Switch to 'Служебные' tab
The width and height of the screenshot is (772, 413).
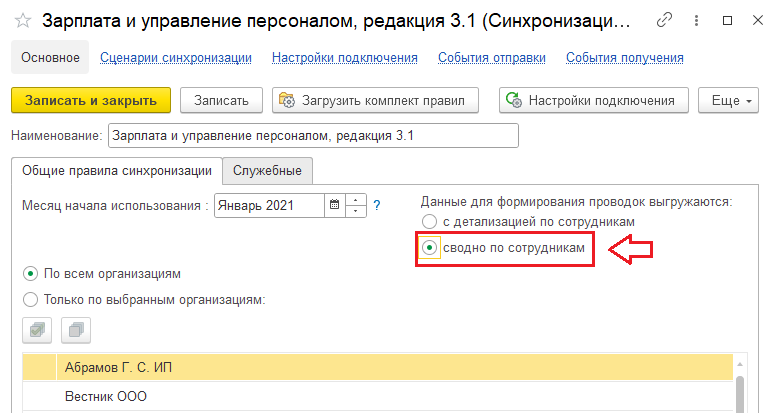click(267, 171)
